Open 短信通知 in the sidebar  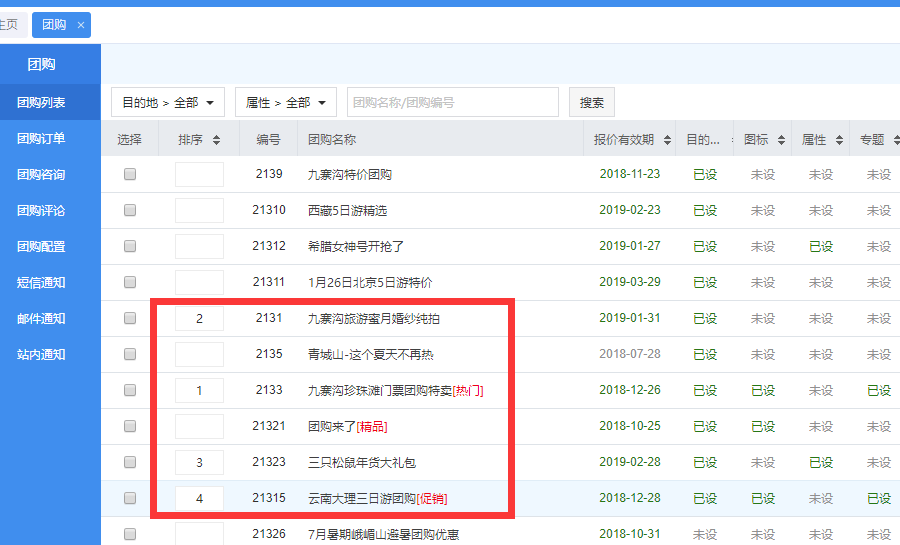tap(41, 282)
